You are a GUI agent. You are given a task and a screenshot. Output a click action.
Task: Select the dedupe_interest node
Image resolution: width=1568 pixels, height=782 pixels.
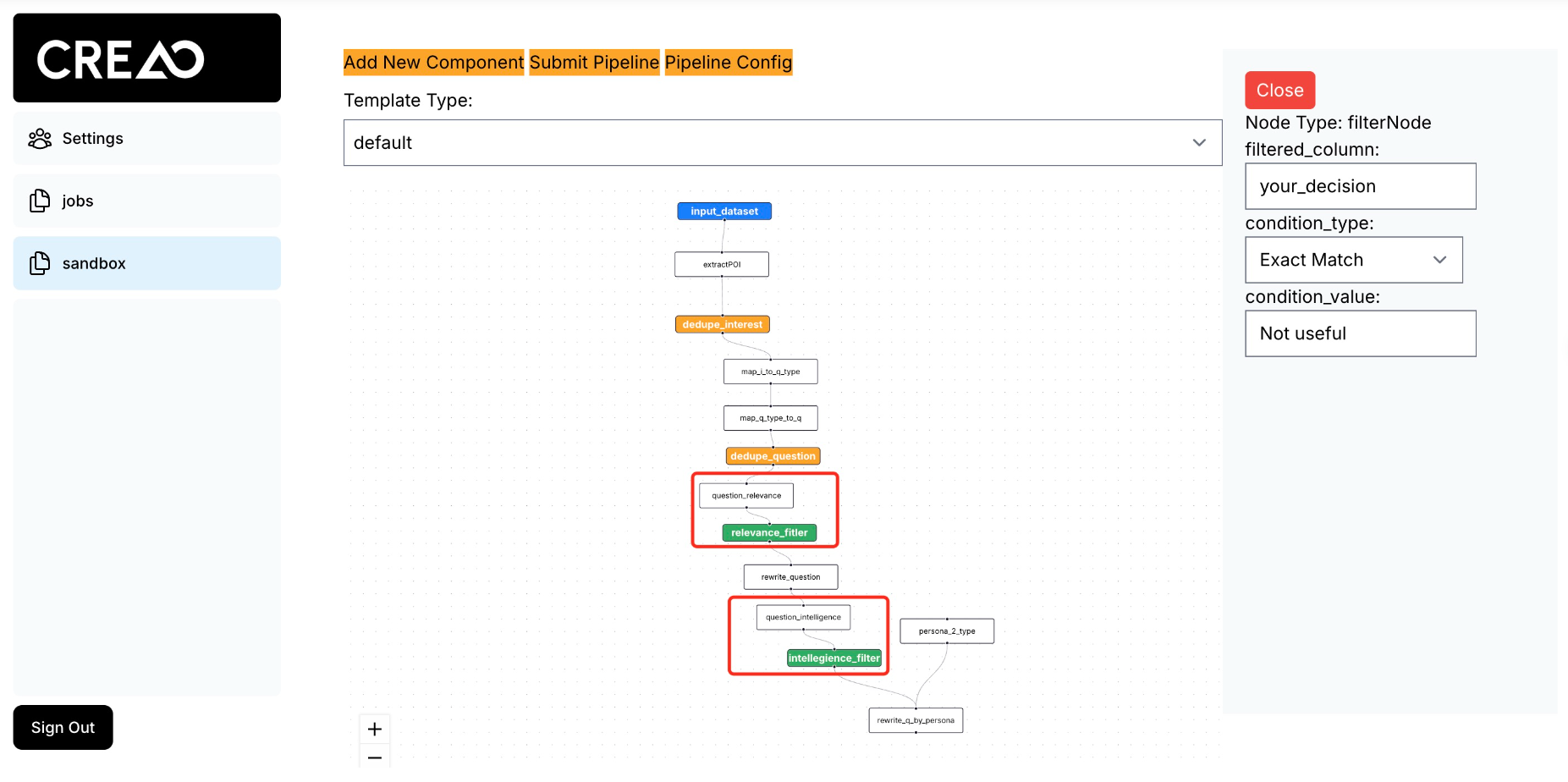[x=723, y=325]
